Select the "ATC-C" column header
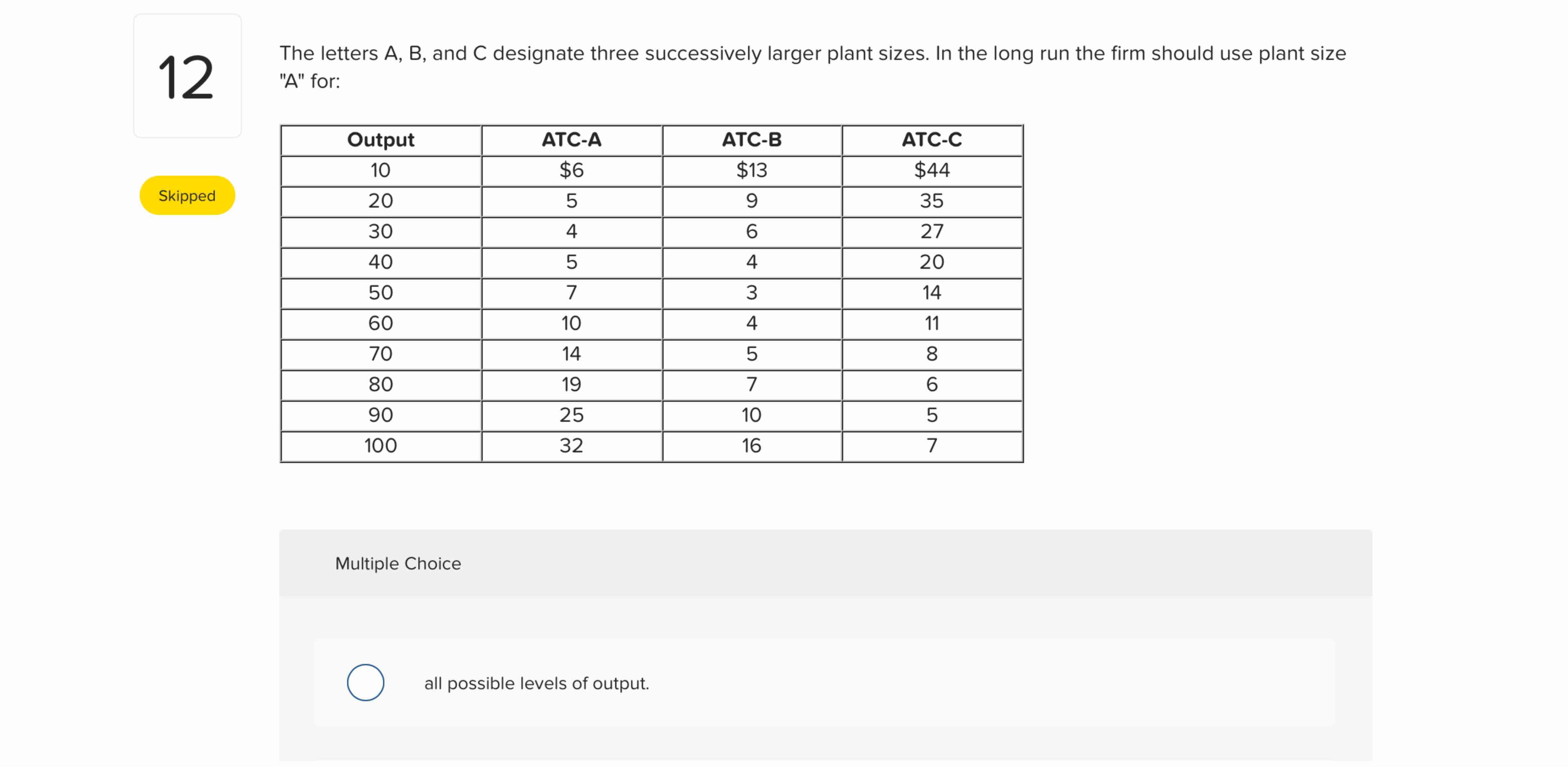Screen dimensions: 1568x767 931,139
